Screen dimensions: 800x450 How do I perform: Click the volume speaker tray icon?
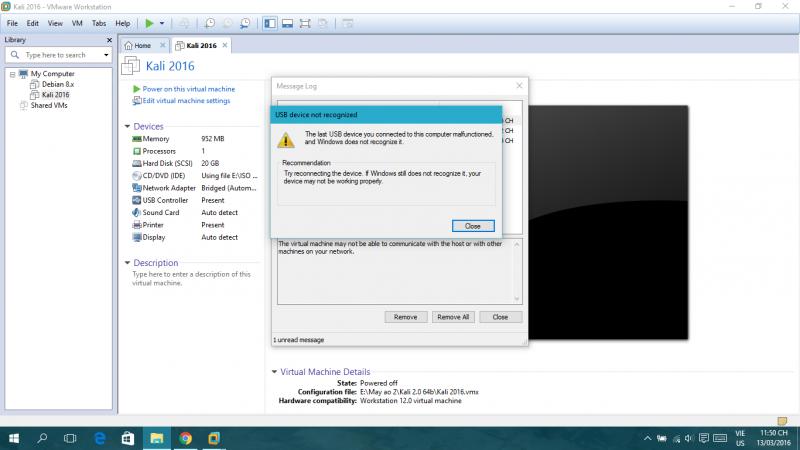(689, 438)
